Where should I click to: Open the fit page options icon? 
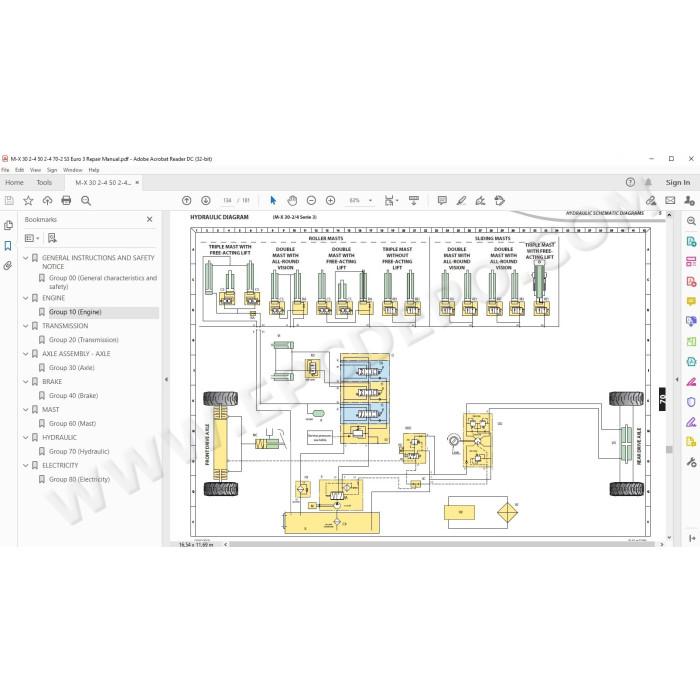[391, 200]
